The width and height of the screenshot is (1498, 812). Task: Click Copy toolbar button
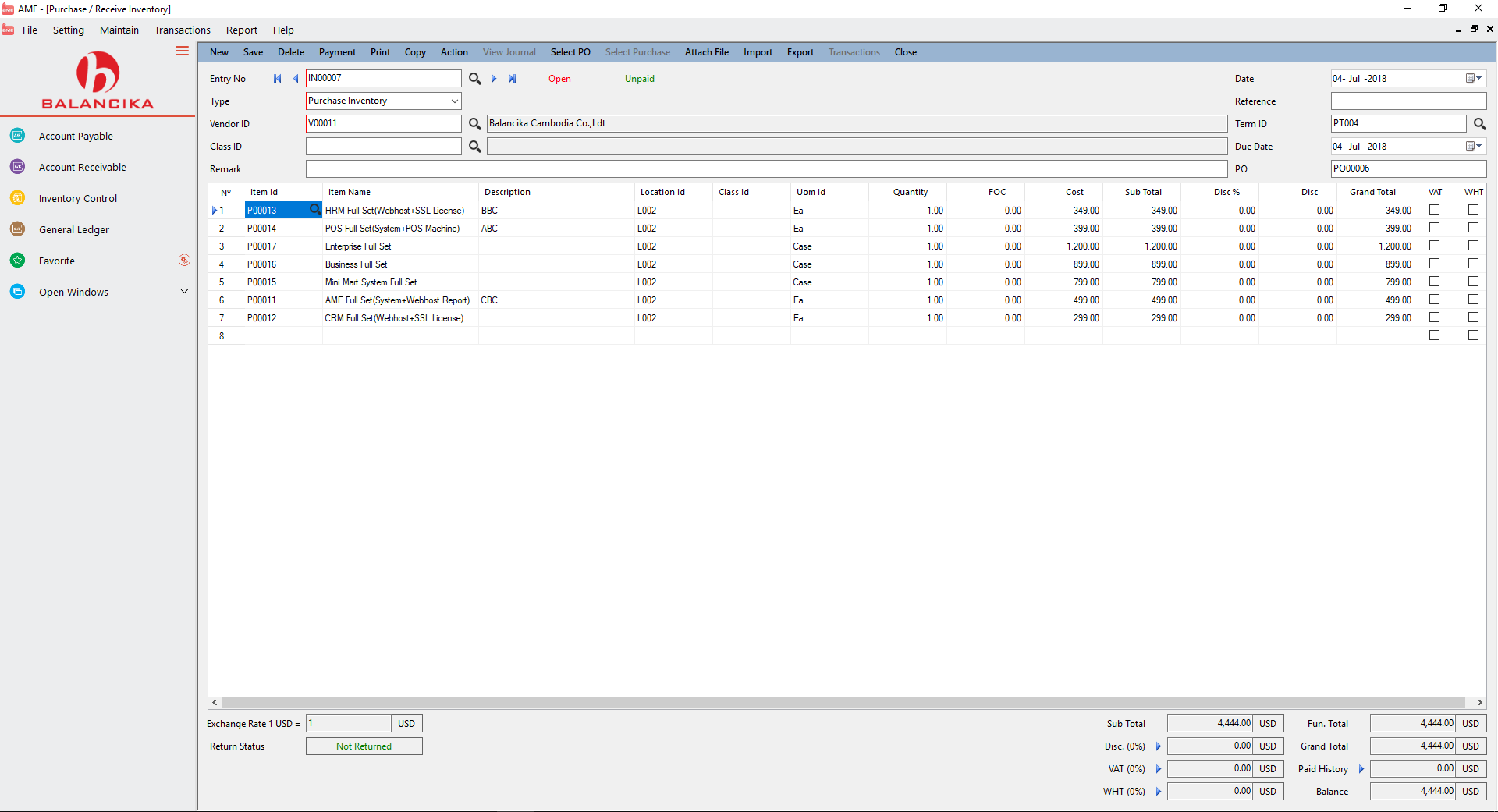[x=415, y=52]
